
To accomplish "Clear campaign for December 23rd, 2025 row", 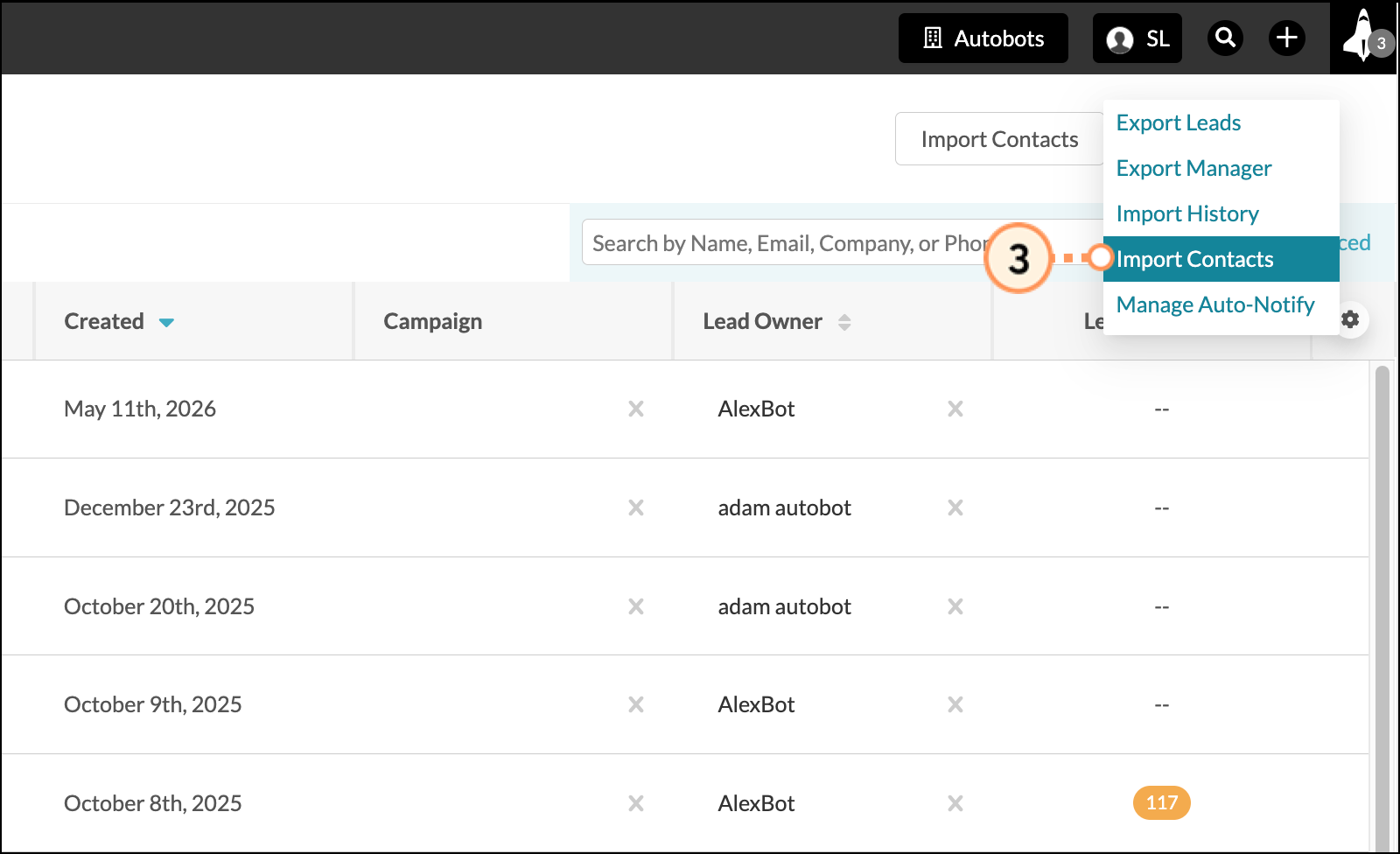I will tap(636, 507).
